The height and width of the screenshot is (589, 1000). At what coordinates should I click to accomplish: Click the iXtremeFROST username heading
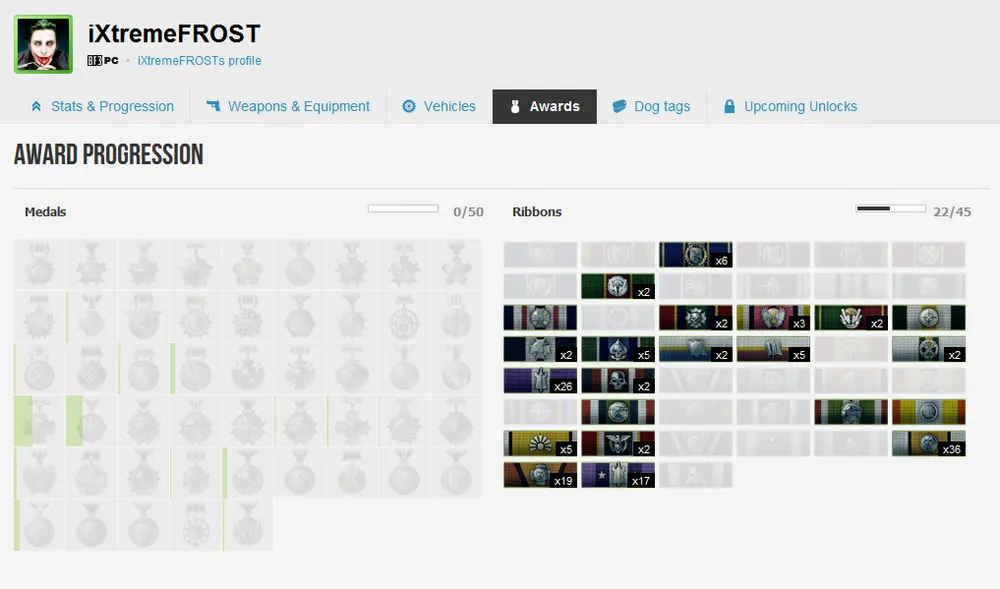[x=174, y=34]
